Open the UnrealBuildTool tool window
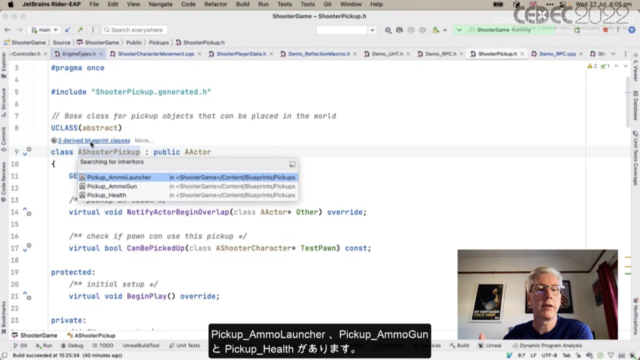This screenshot has width=640, height=360. (x=141, y=345)
